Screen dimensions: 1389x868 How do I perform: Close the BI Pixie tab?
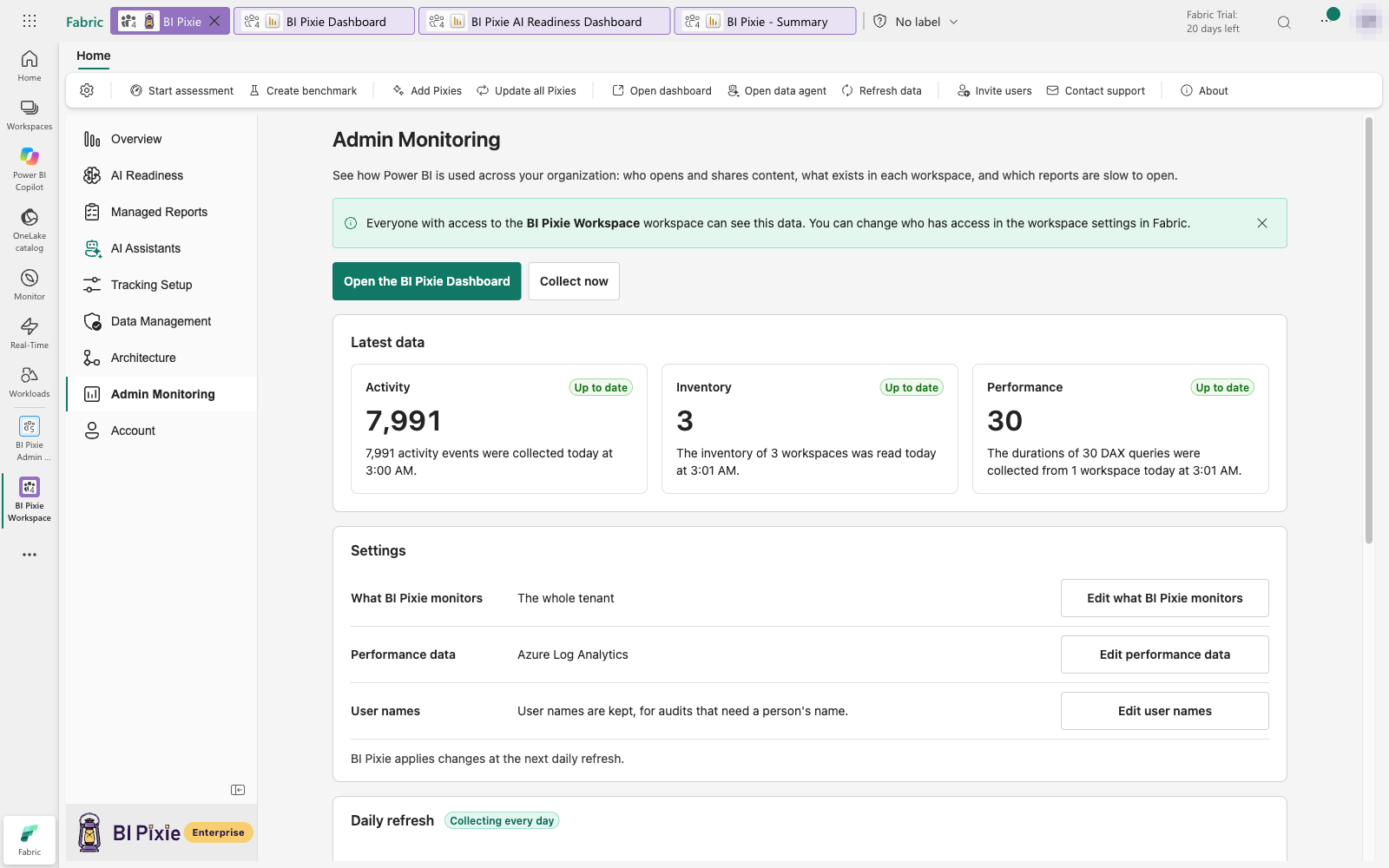pyautogui.click(x=214, y=22)
